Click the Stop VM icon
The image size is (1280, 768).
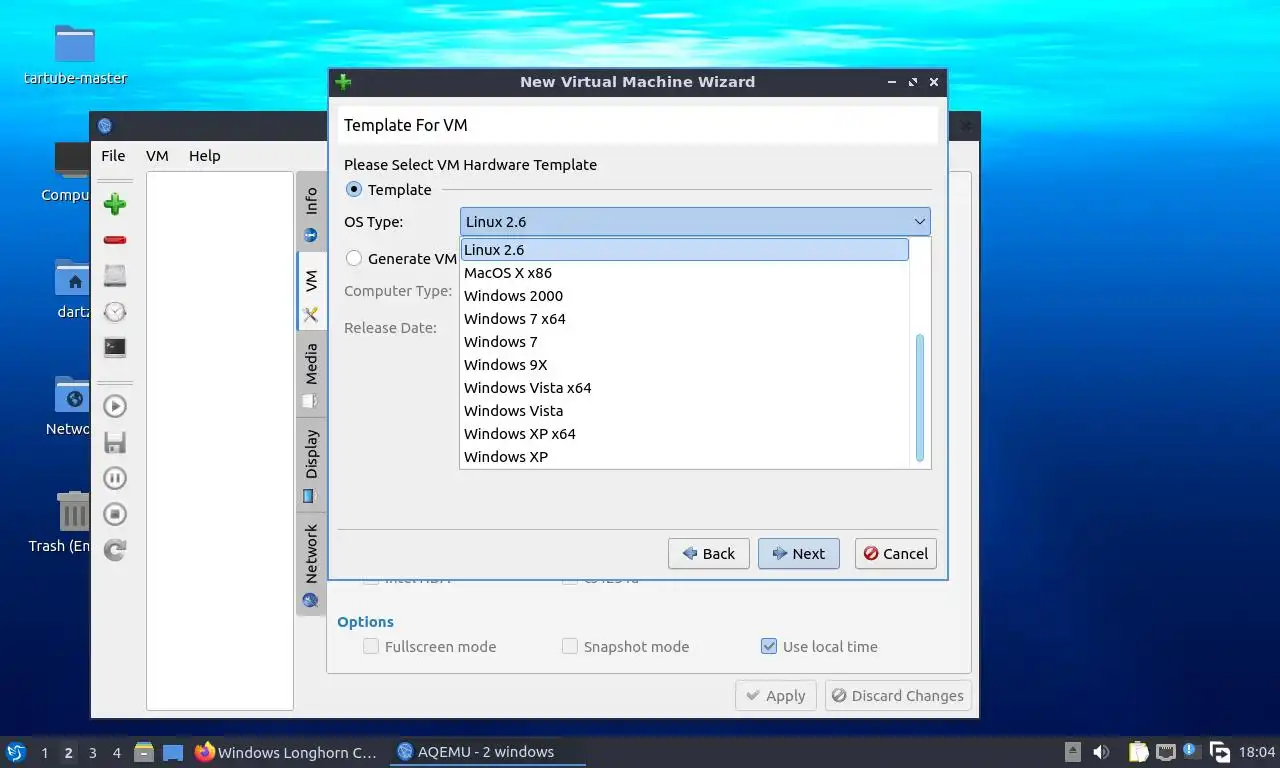tap(115, 514)
